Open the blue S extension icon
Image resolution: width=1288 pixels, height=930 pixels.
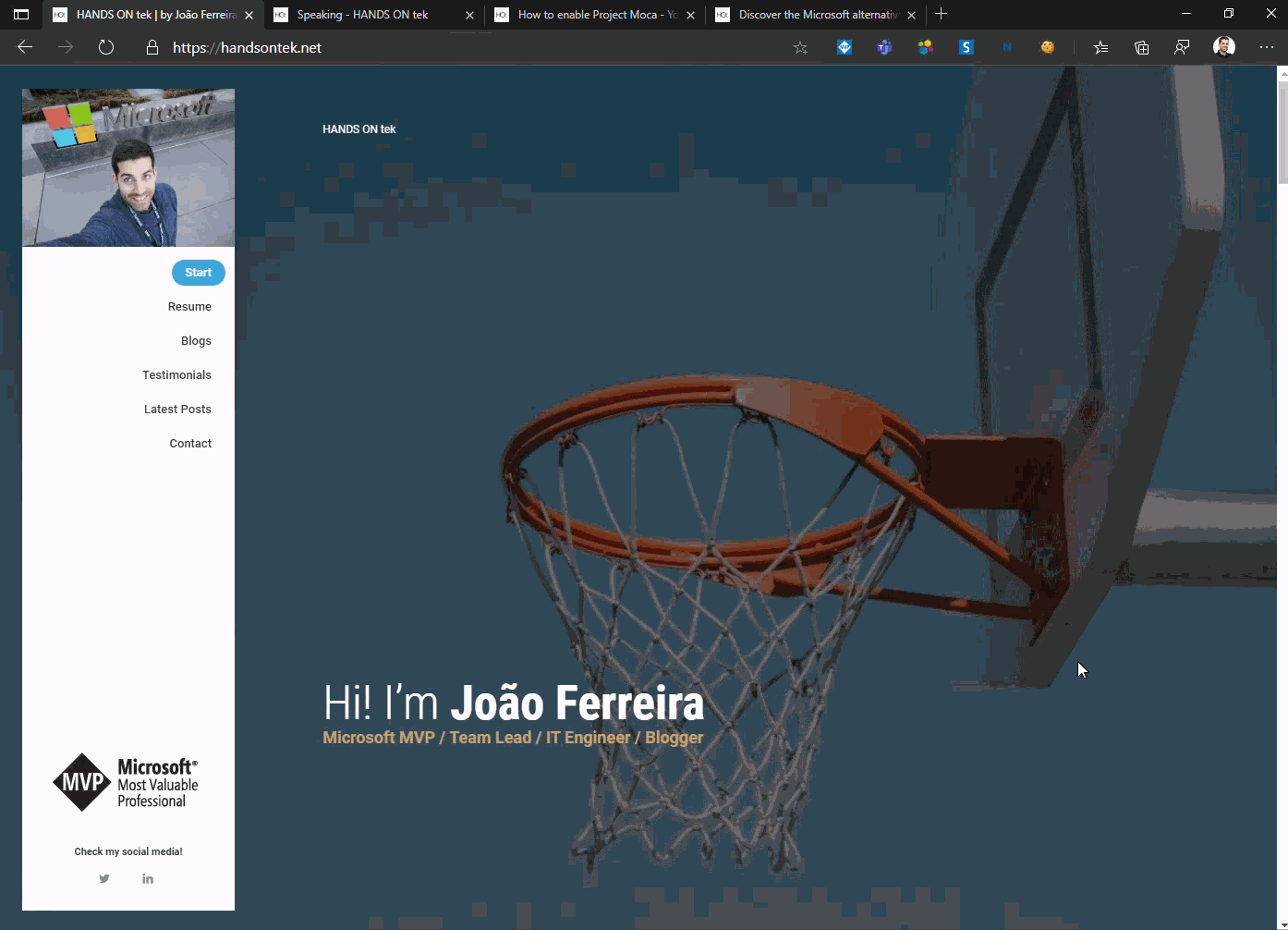966,47
